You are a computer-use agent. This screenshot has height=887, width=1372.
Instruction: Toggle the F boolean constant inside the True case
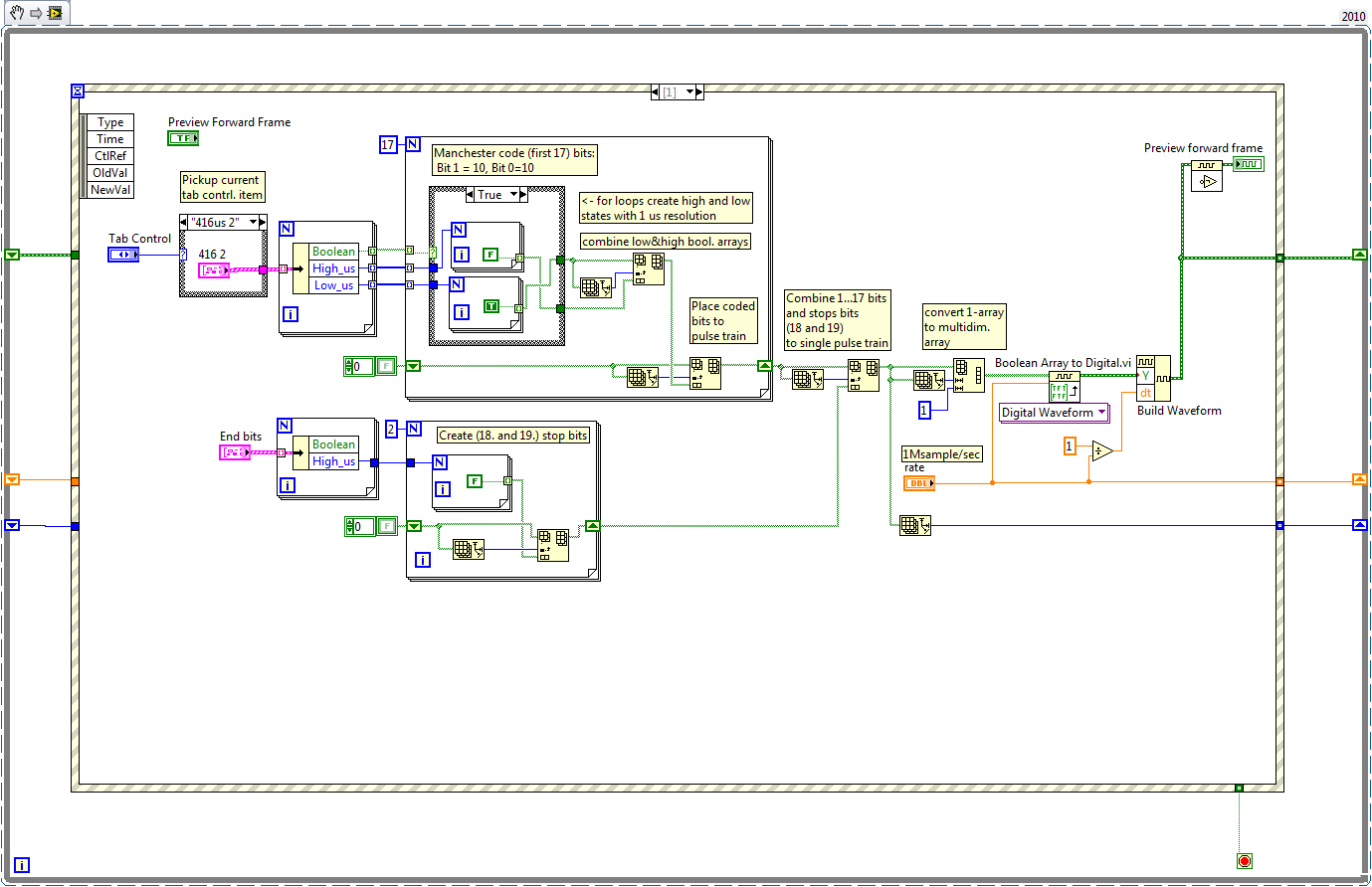click(490, 255)
